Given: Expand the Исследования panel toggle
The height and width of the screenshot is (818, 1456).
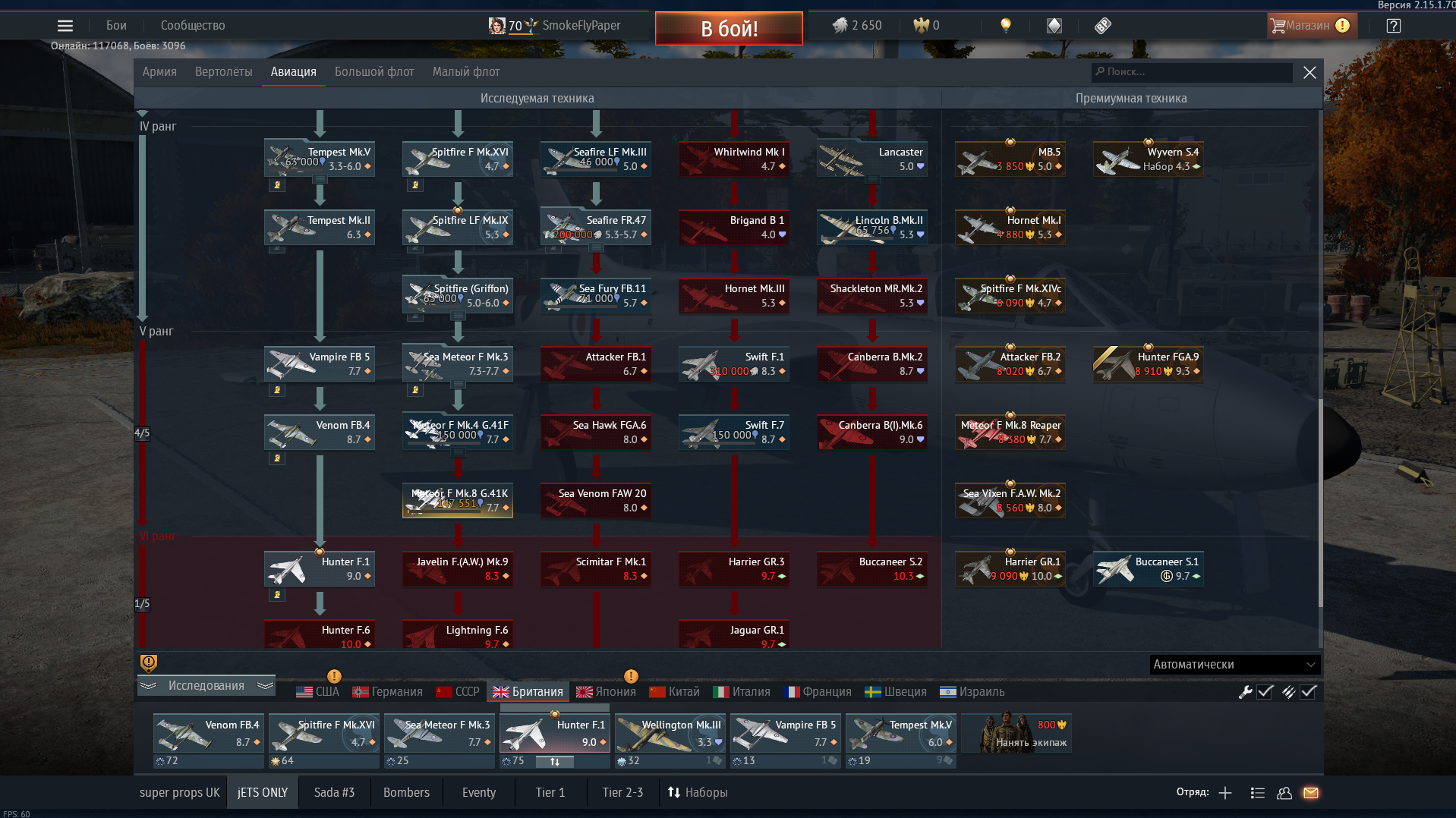Looking at the screenshot, I should click(206, 685).
